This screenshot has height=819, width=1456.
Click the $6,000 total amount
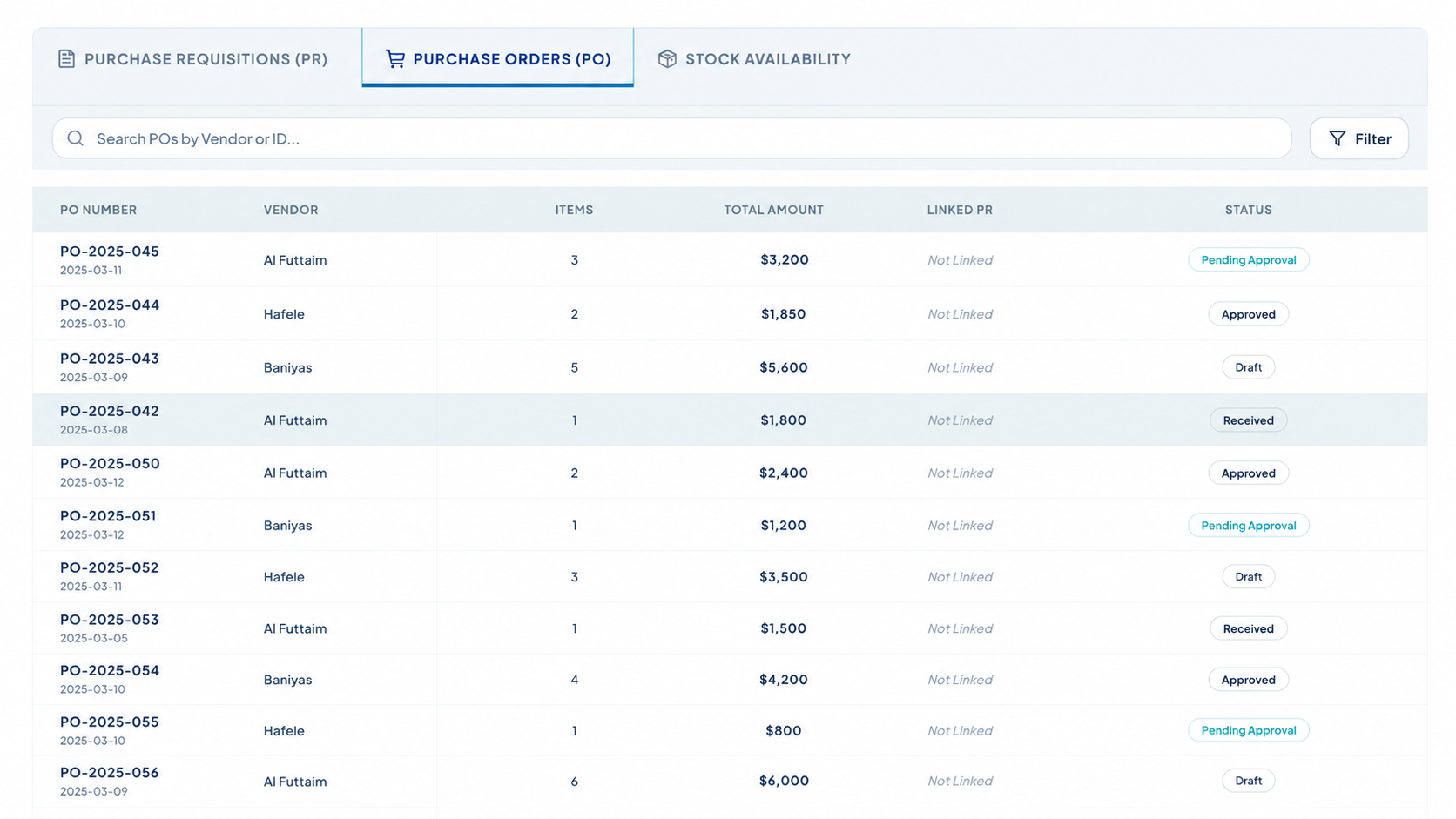[784, 781]
